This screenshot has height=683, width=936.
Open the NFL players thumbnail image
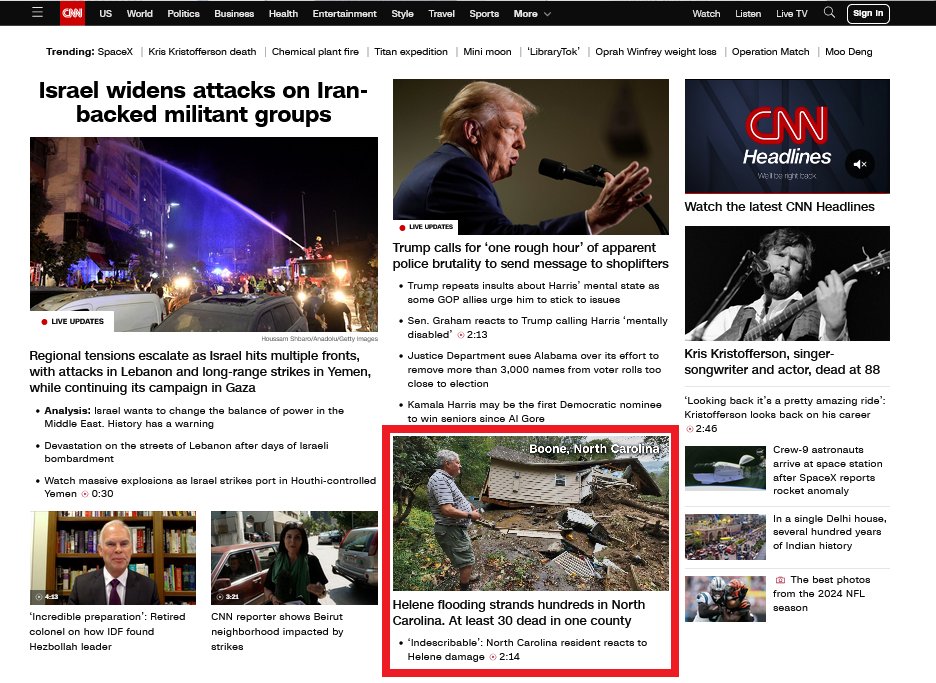coord(725,599)
